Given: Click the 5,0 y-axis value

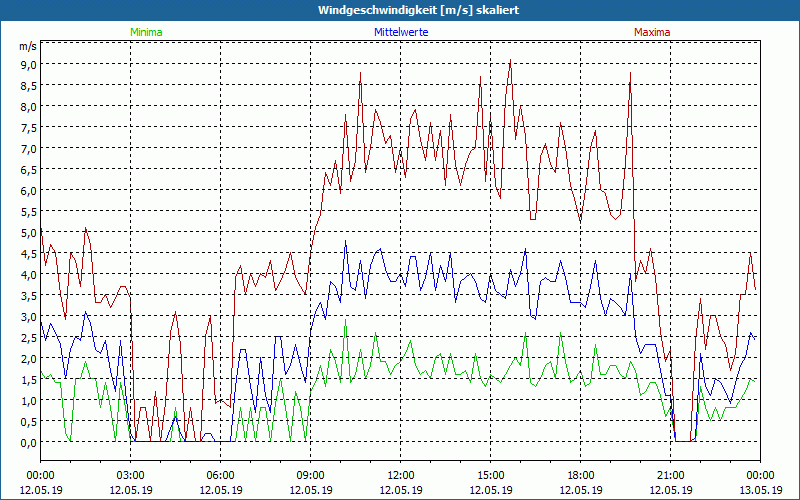Looking at the screenshot, I should pyautogui.click(x=29, y=233).
